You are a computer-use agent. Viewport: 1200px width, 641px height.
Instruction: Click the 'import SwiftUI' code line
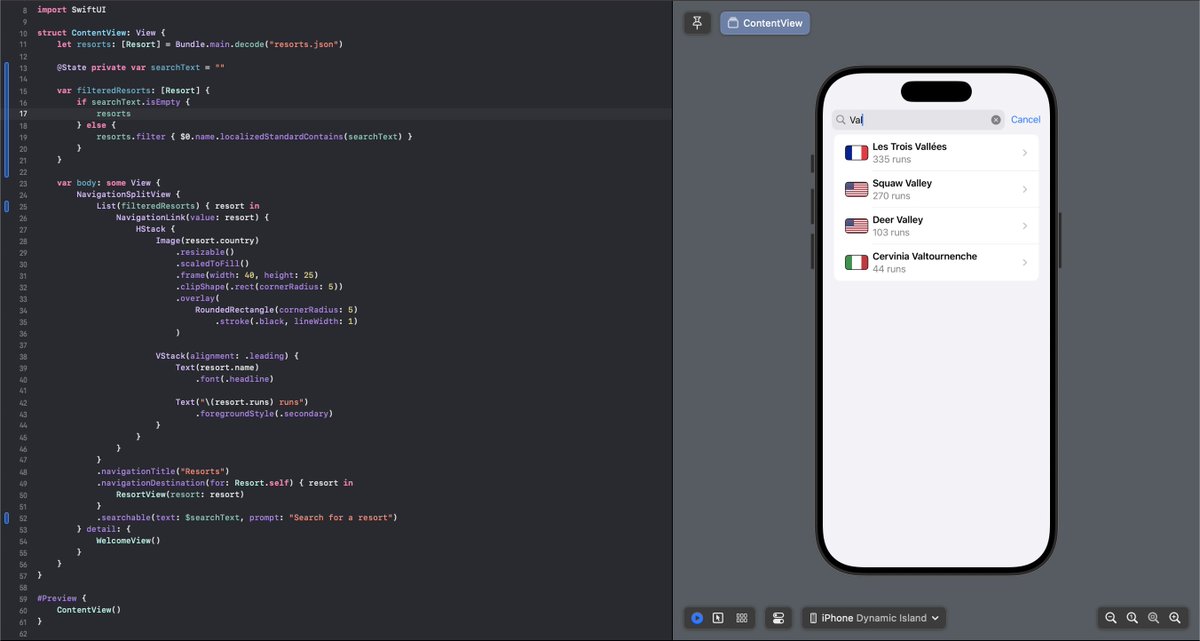pyautogui.click(x=73, y=9)
